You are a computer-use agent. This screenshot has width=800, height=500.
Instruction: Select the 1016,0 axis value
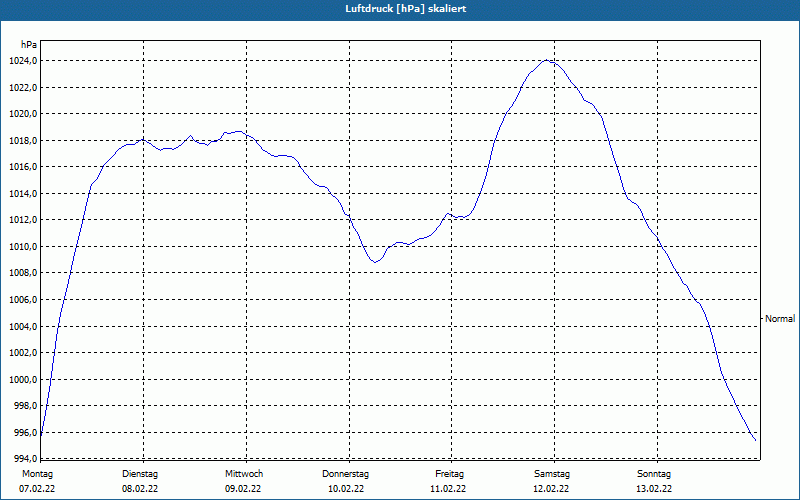[x=23, y=167]
